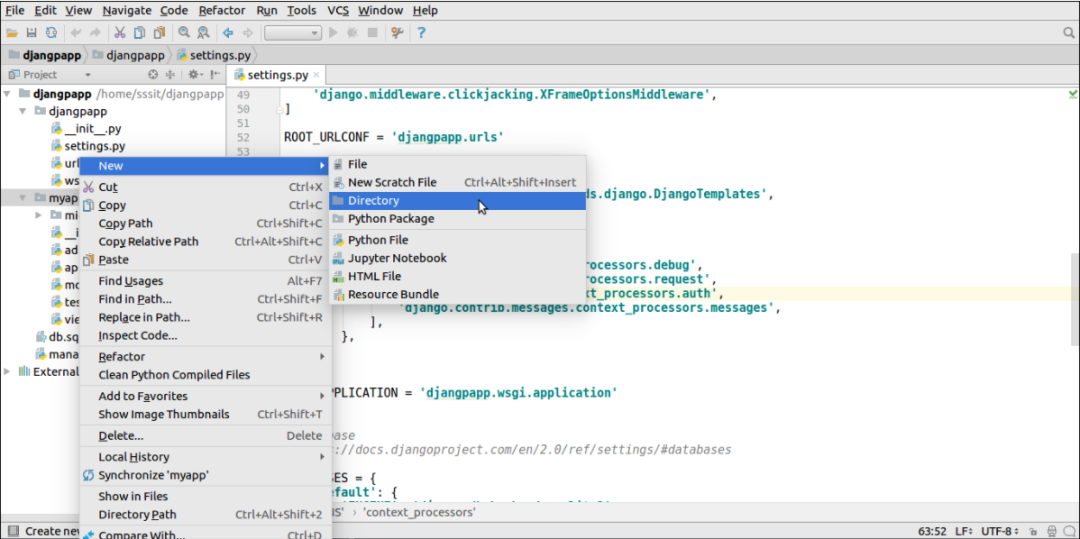Open the Refactor menu in menu bar
The height and width of the screenshot is (539, 1080).
pos(222,10)
